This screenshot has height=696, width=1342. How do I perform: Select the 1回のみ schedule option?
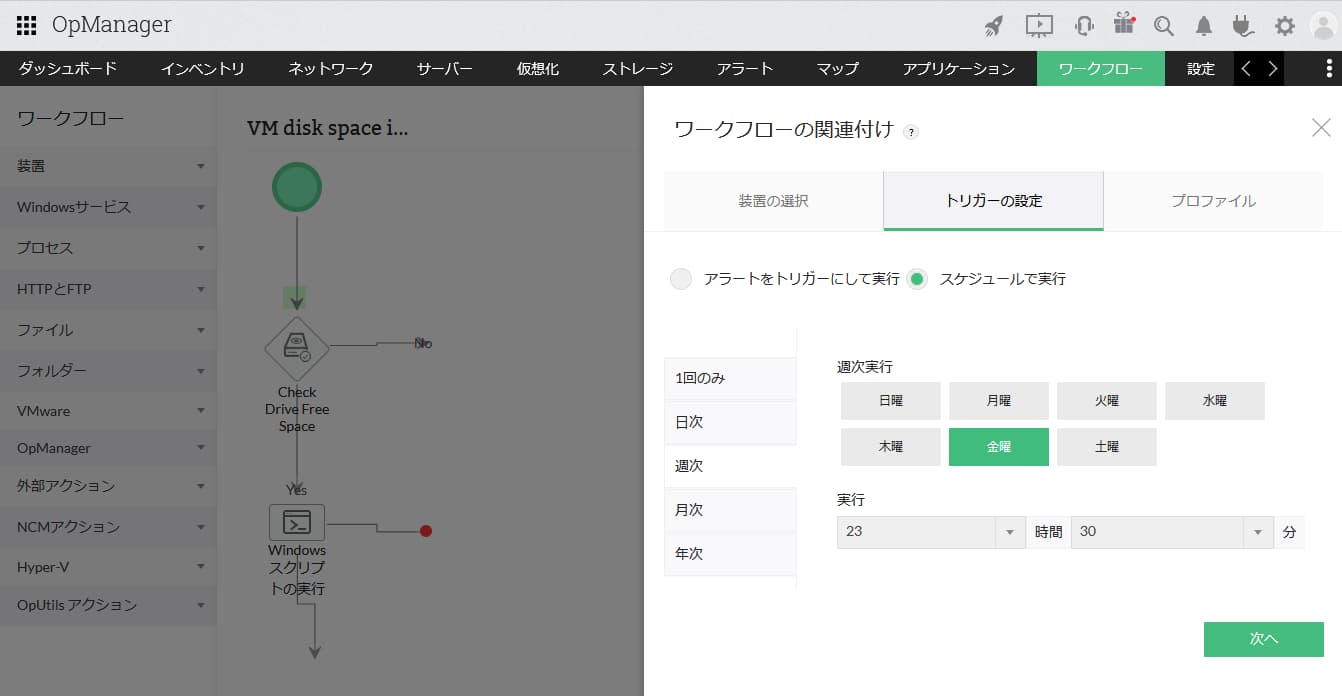[730, 378]
